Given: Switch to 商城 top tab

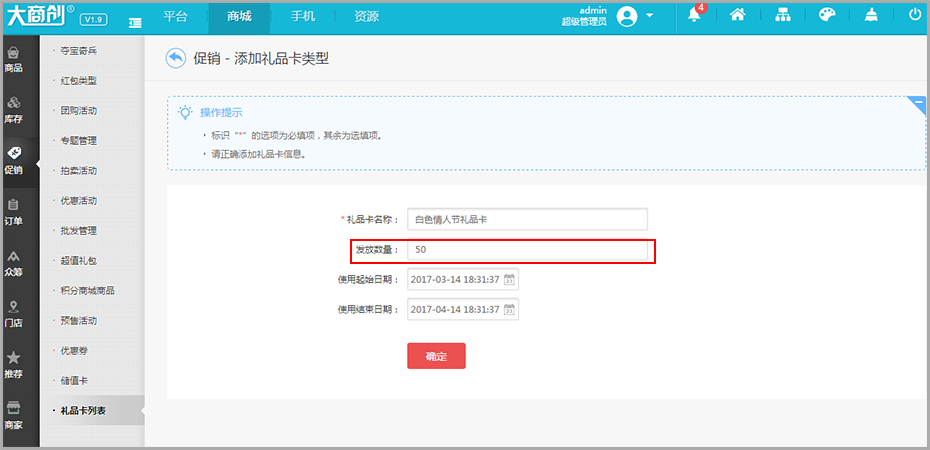Looking at the screenshot, I should pyautogui.click(x=239, y=17).
